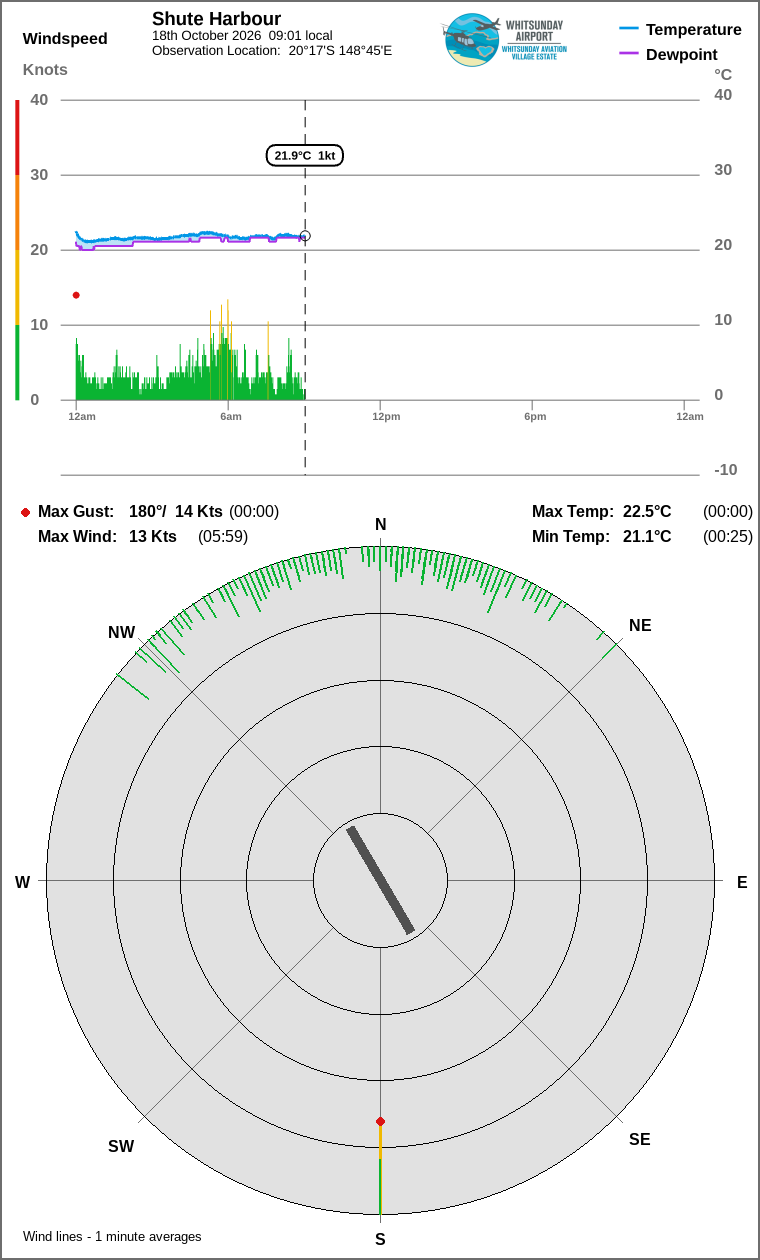The height and width of the screenshot is (1260, 760).
Task: Click the 40 knots axis label
Action: (x=39, y=100)
